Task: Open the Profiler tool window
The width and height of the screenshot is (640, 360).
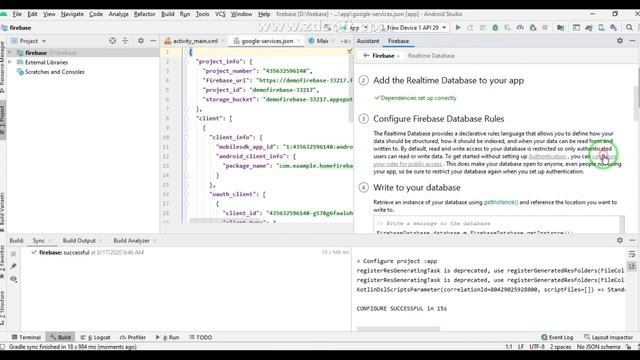Action: [133, 337]
